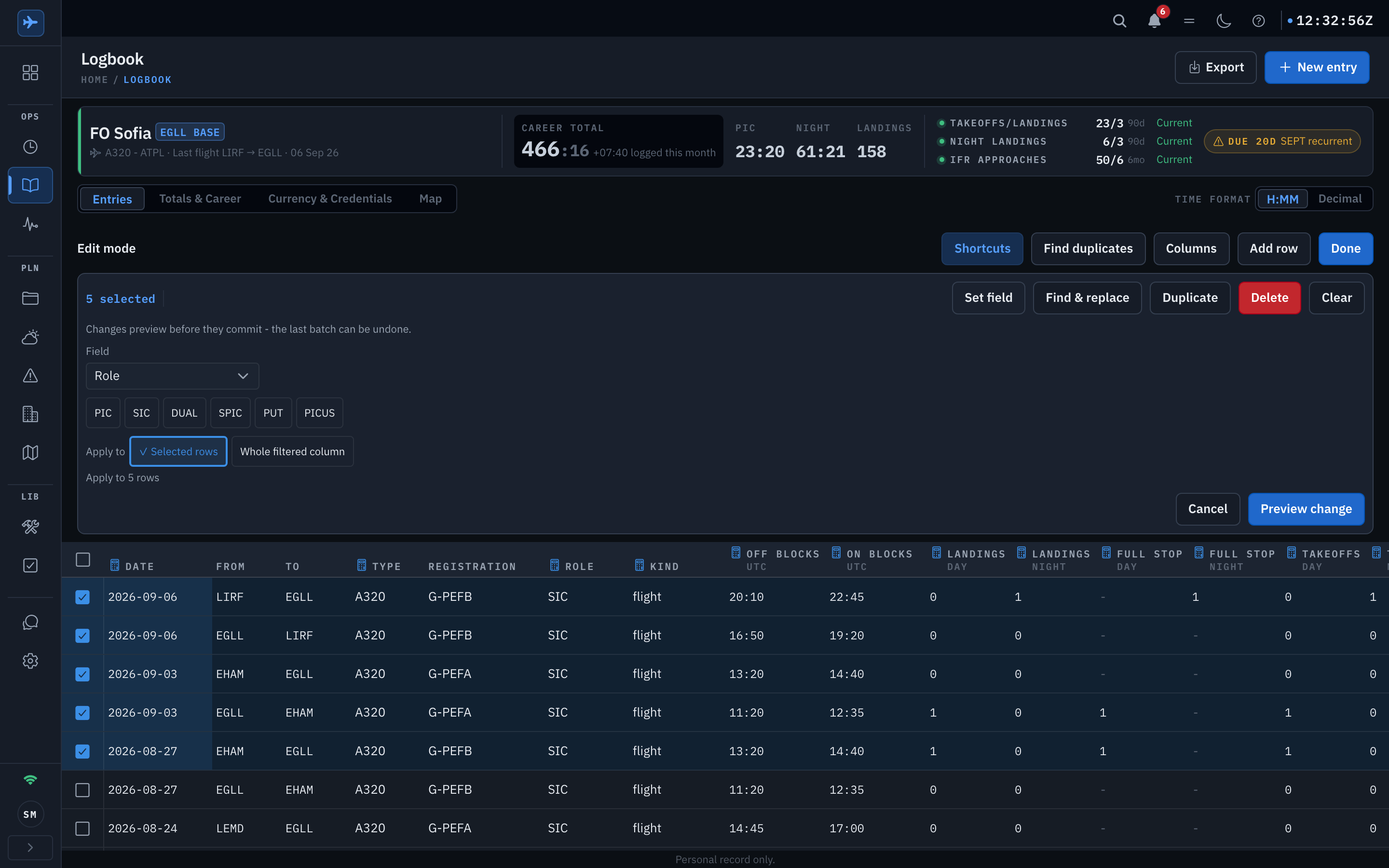Switch to Entries tab
Image resolution: width=1389 pixels, height=868 pixels.
point(112,199)
